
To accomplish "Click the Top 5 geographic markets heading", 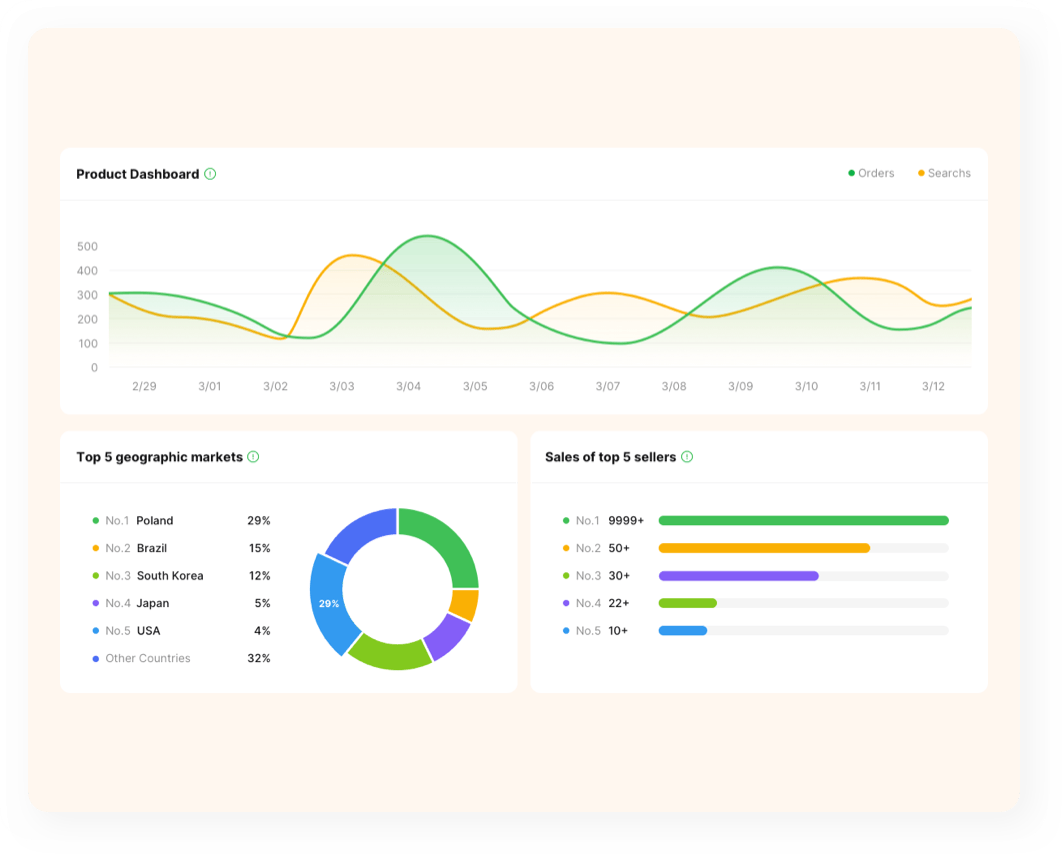I will (159, 457).
